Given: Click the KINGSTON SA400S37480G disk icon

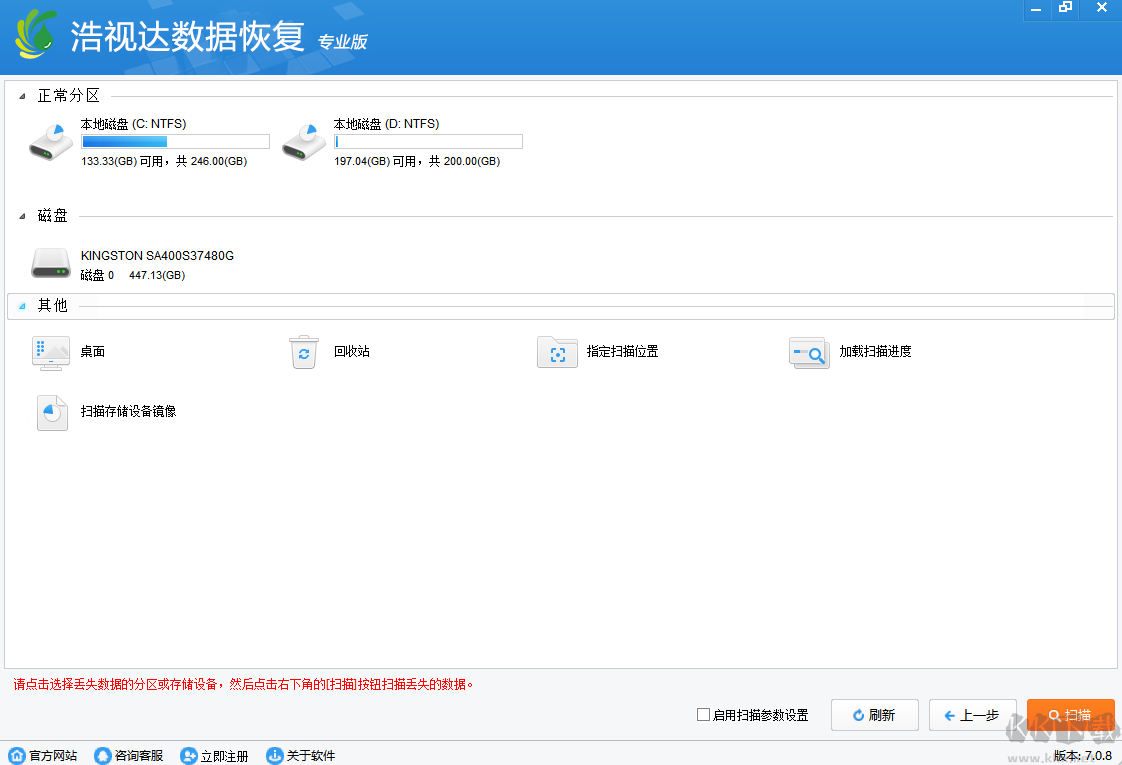Looking at the screenshot, I should 50,263.
